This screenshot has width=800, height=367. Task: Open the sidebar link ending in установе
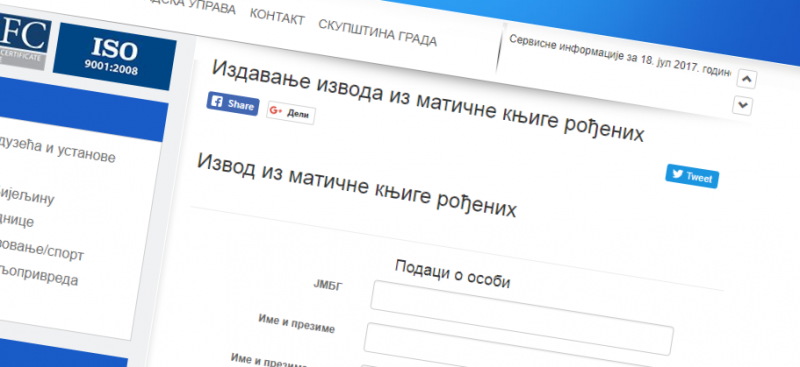pos(57,149)
